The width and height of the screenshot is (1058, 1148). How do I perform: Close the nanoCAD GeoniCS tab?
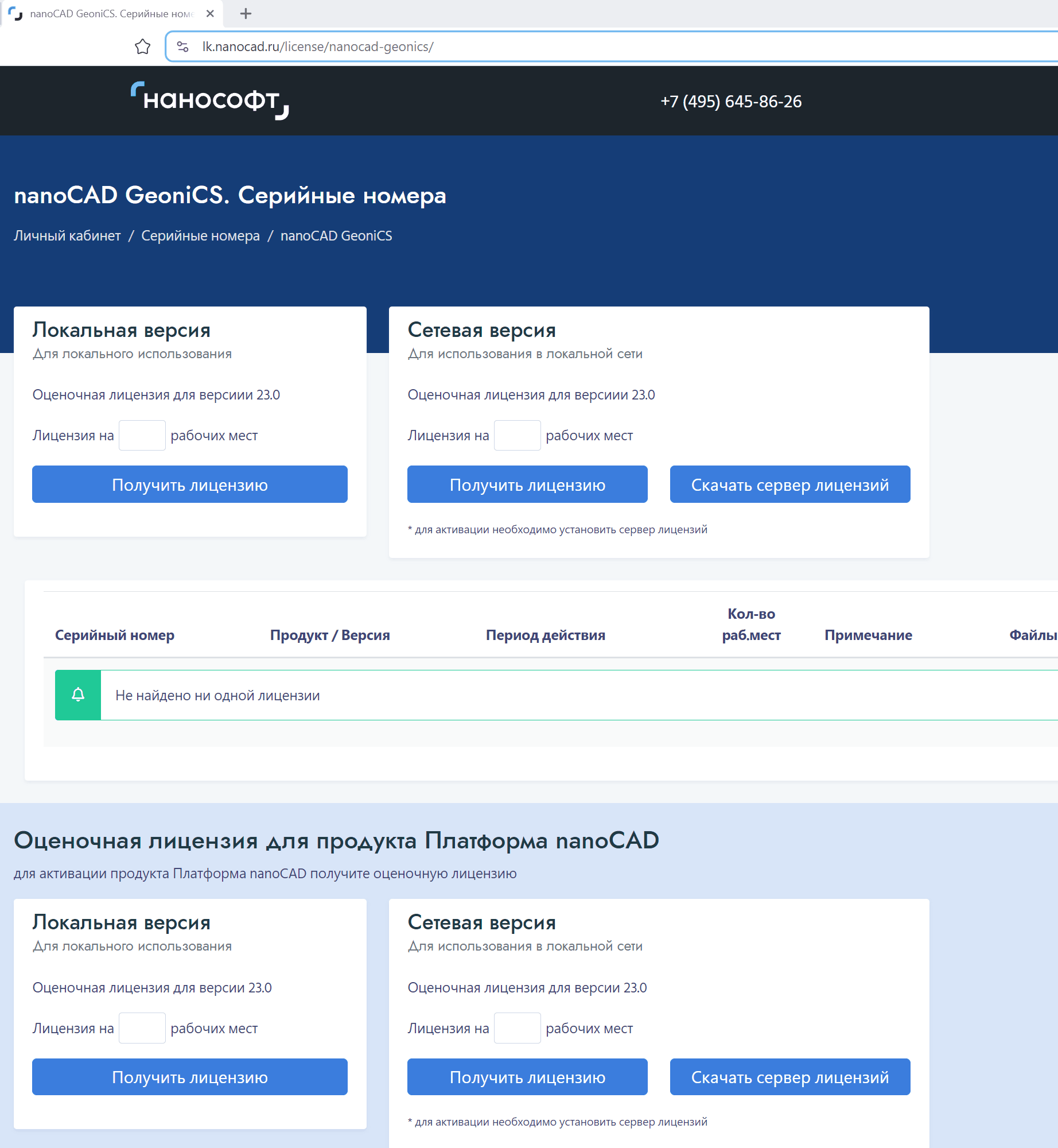pos(210,14)
